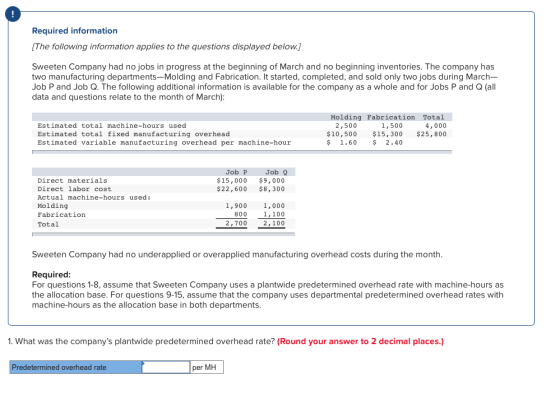This screenshot has height=417, width=560.
Task: Click the per MH unit cell
Action: (207, 367)
